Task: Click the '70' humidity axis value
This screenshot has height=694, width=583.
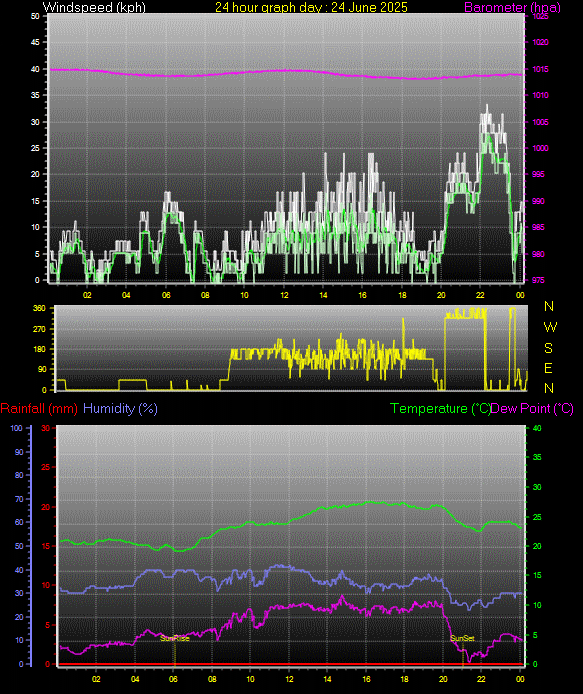Action: [19, 499]
